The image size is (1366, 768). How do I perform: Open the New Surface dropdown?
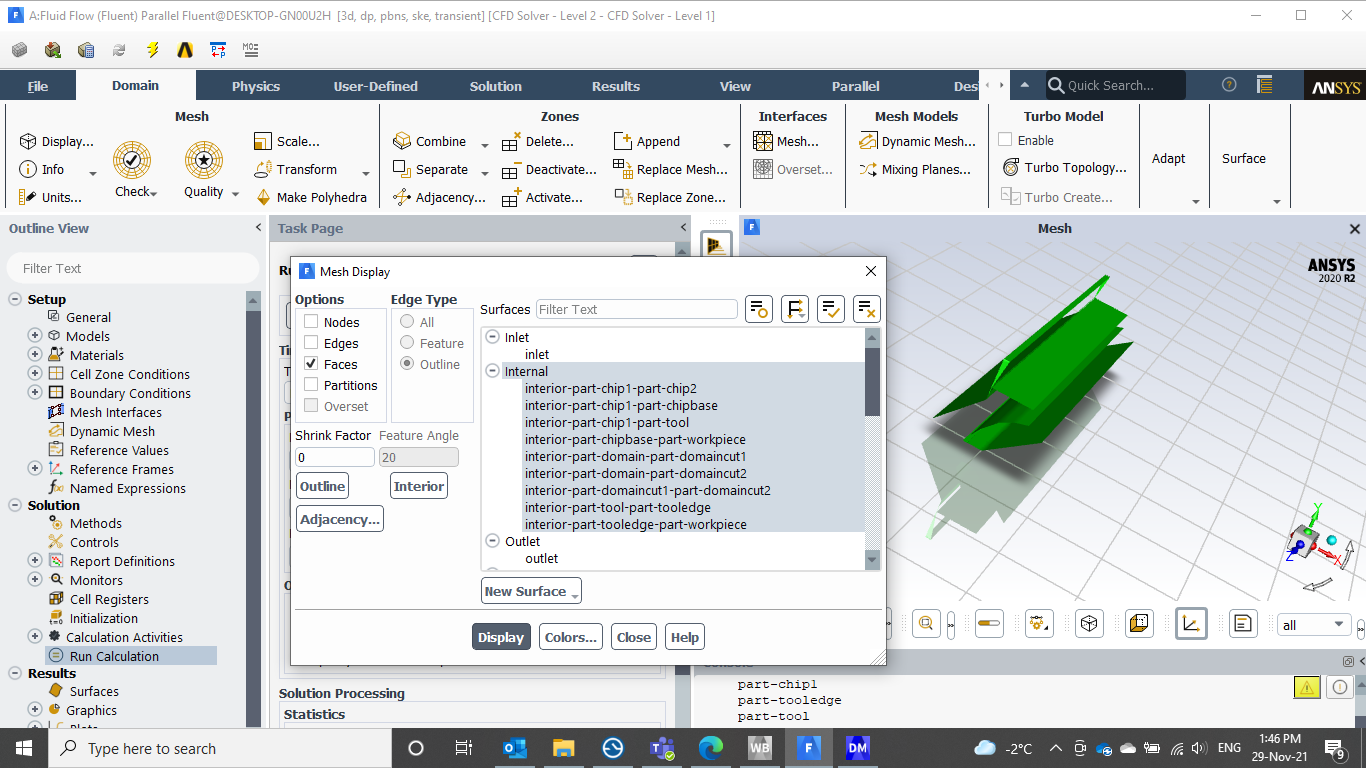[531, 591]
